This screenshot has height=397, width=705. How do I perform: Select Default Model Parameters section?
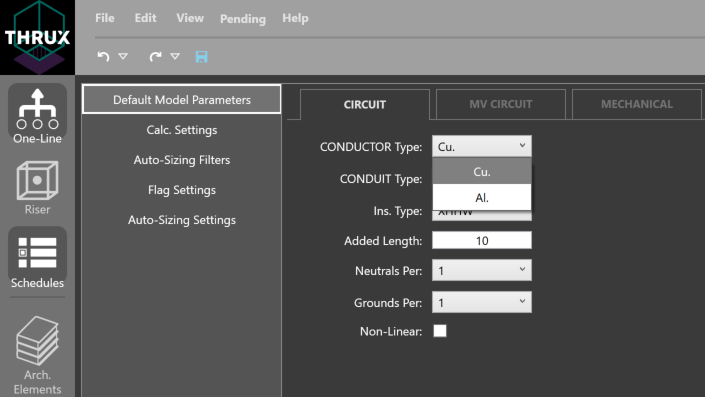182,99
